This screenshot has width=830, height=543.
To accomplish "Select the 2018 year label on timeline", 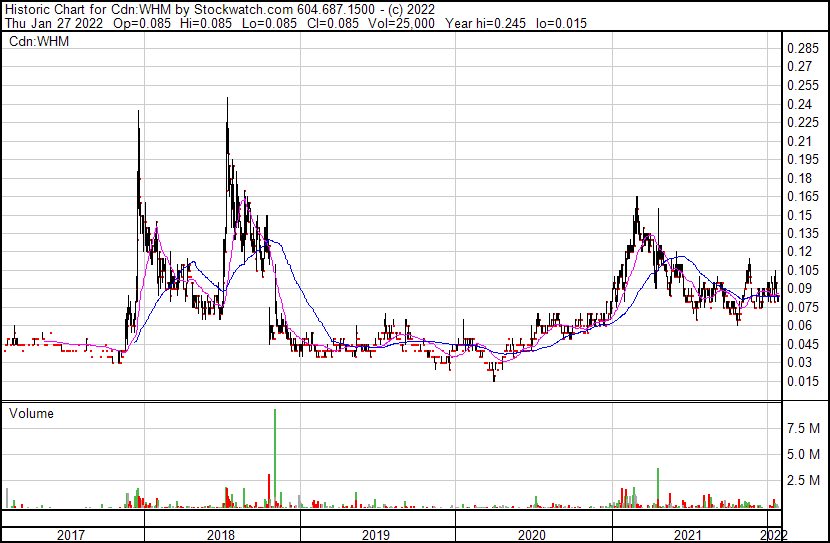I will click(220, 535).
